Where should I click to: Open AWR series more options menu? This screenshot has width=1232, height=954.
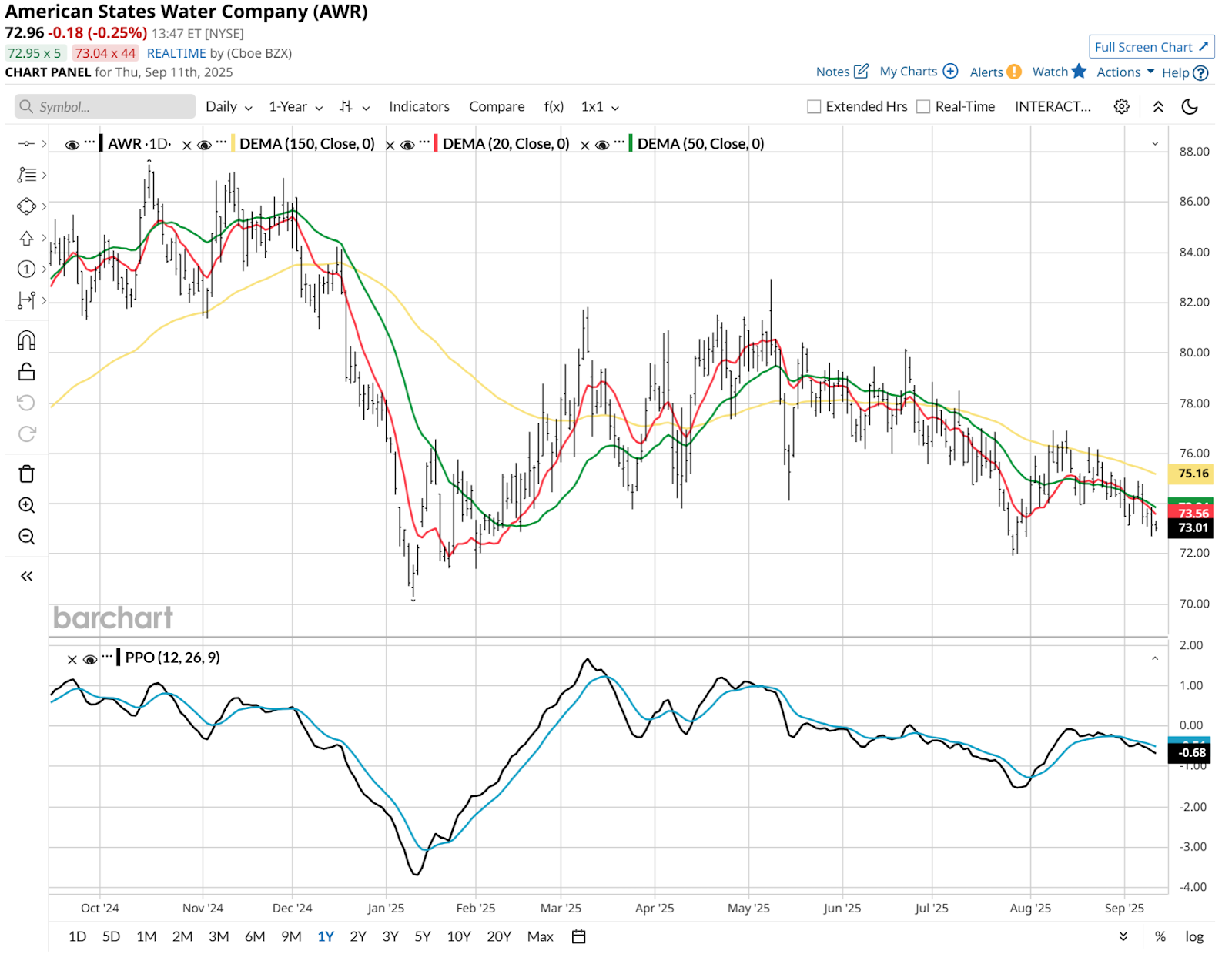[x=90, y=142]
